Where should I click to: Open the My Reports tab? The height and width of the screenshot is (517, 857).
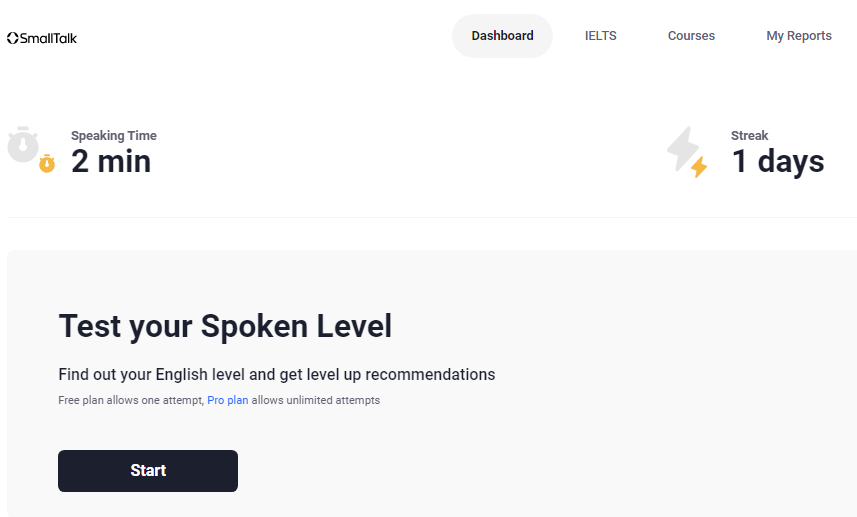(799, 36)
